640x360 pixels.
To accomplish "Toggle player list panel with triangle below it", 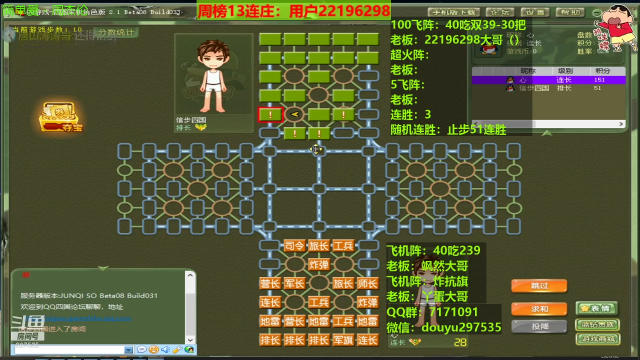I will 547,133.
